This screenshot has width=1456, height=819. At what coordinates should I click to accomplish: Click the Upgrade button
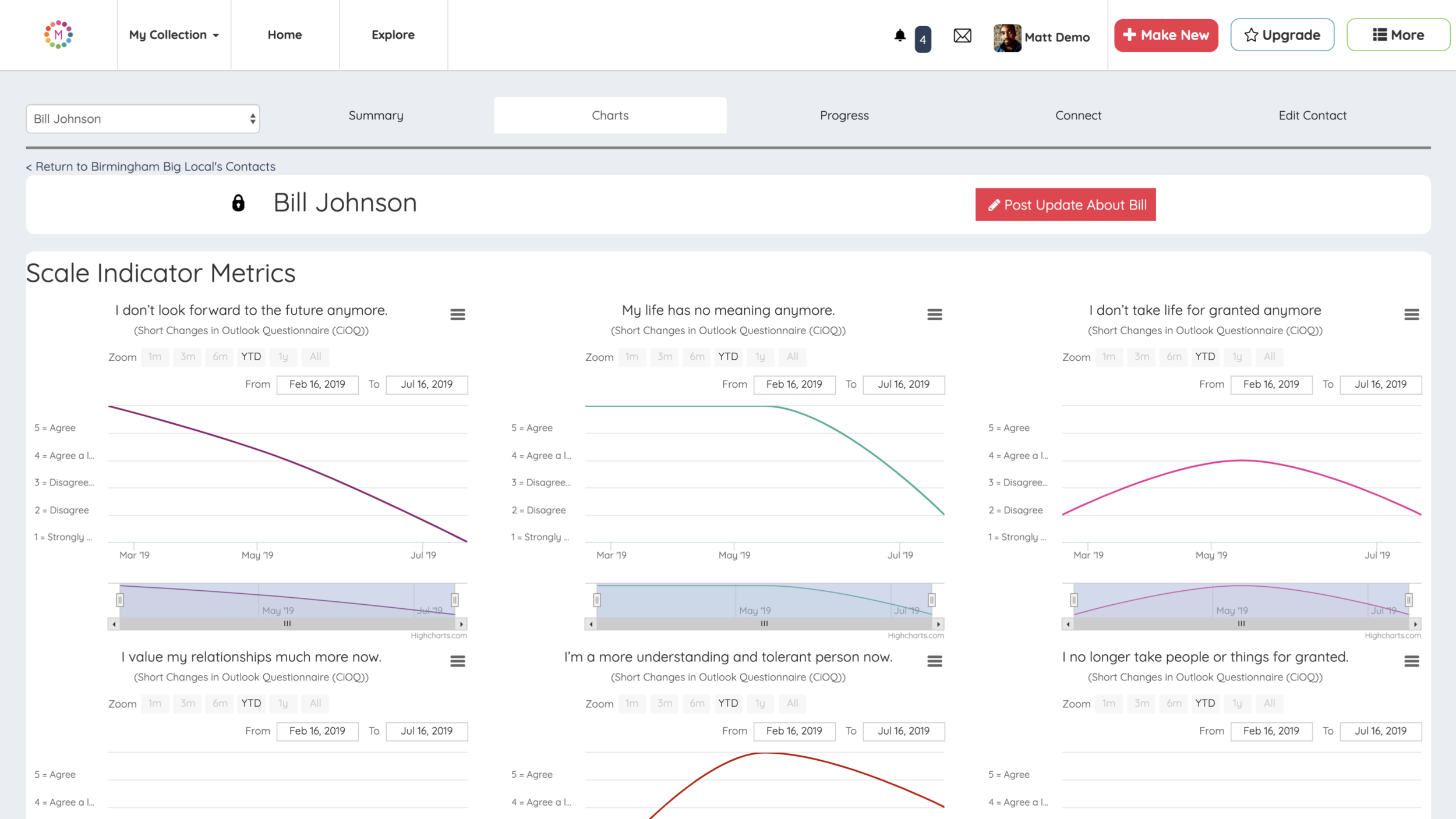1282,35
